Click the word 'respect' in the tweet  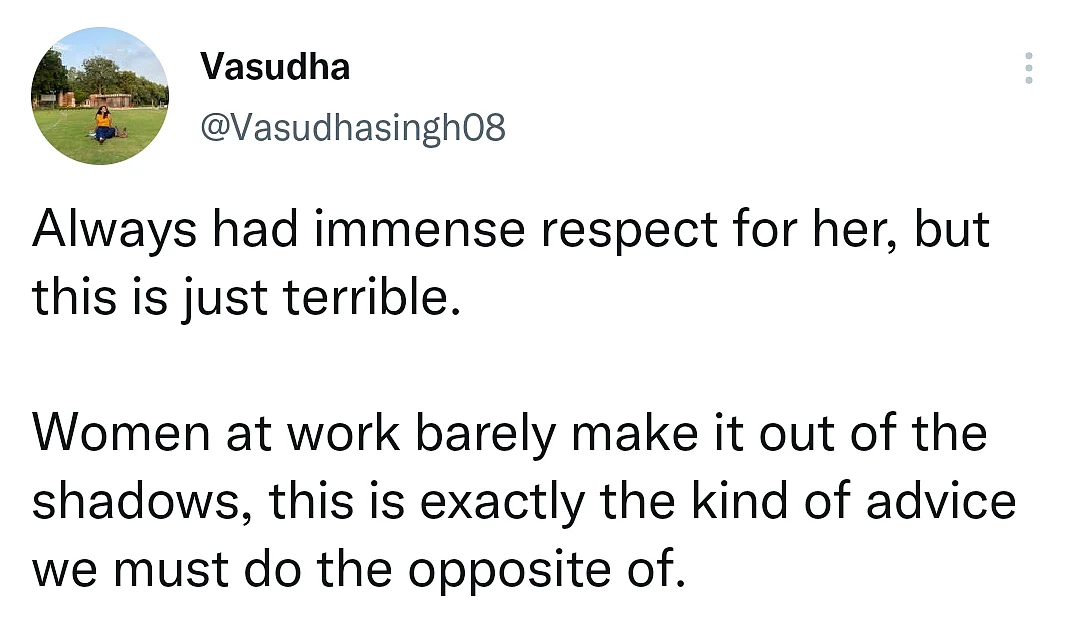(x=629, y=232)
